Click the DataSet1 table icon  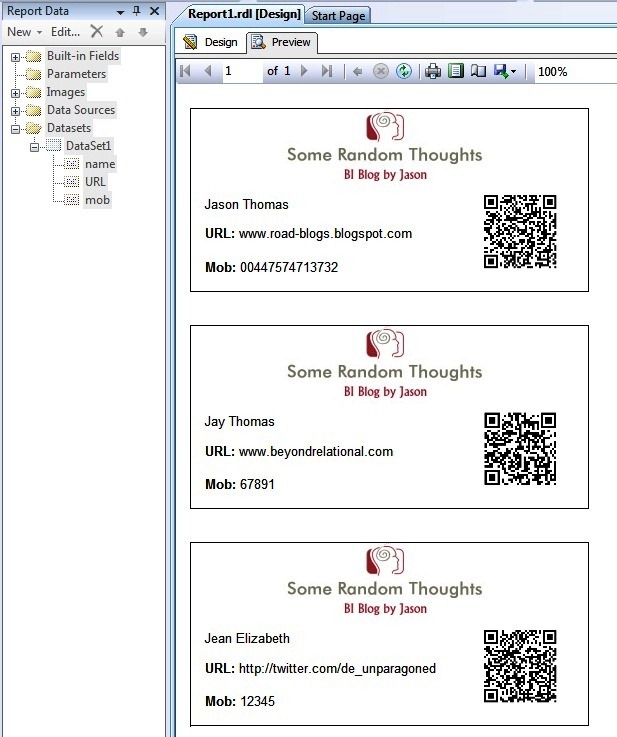tap(53, 146)
